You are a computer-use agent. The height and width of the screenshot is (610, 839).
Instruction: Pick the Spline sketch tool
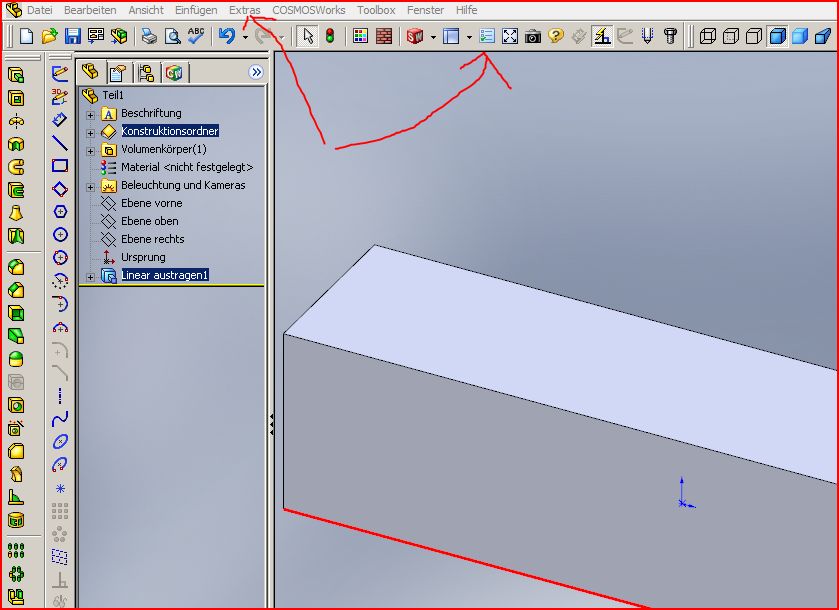(60, 418)
